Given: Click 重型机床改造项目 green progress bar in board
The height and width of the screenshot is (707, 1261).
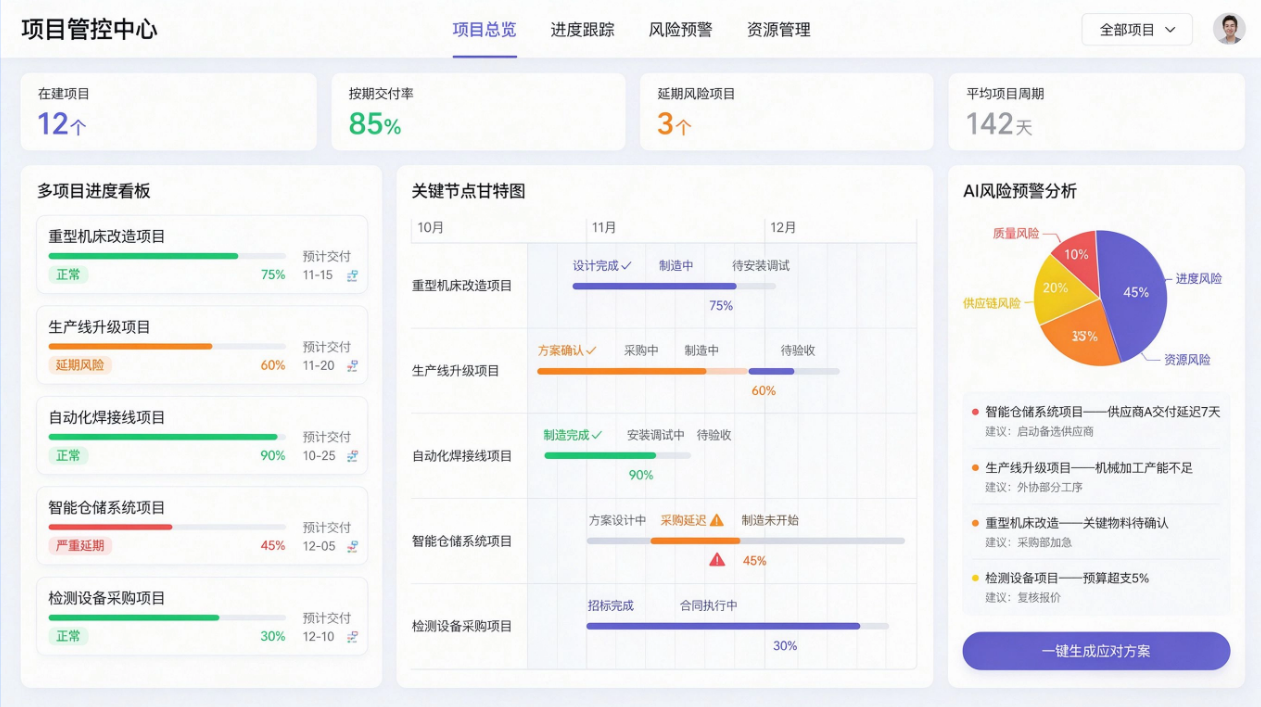Looking at the screenshot, I should [x=143, y=256].
